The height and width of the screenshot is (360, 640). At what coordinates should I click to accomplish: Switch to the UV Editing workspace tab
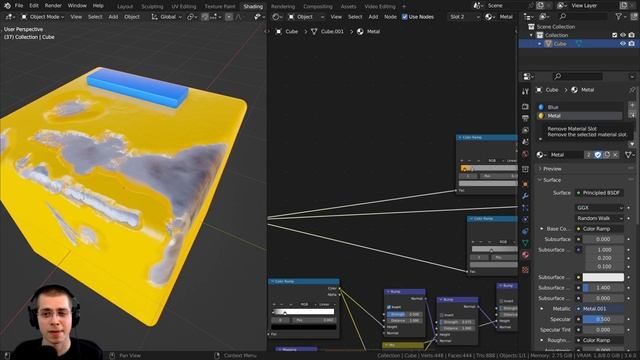(184, 7)
